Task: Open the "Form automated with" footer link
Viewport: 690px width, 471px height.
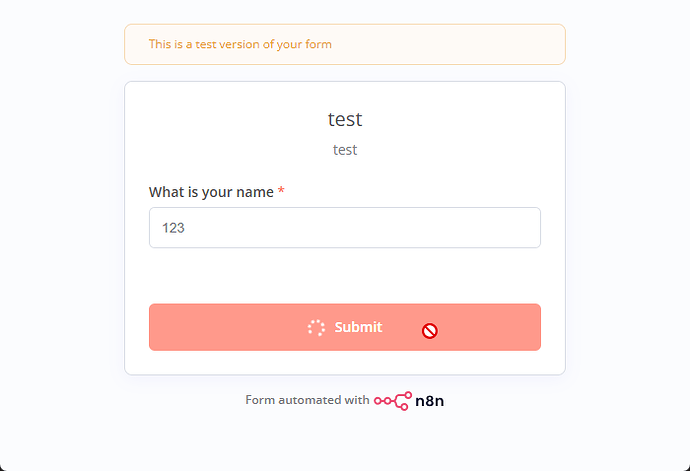Action: [x=307, y=400]
